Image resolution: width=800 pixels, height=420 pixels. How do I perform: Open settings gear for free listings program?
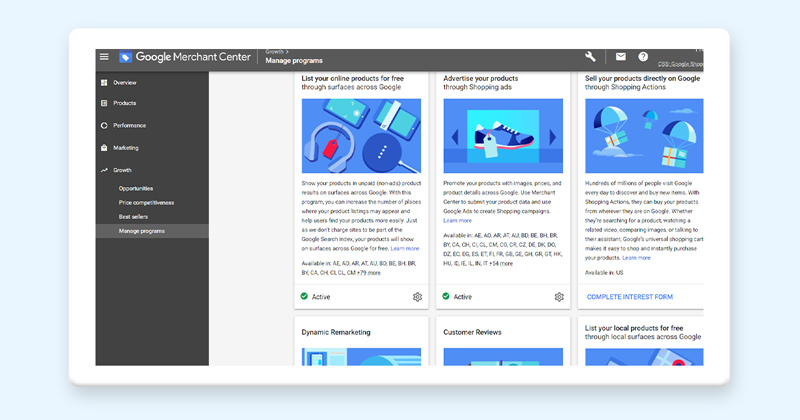tap(417, 297)
